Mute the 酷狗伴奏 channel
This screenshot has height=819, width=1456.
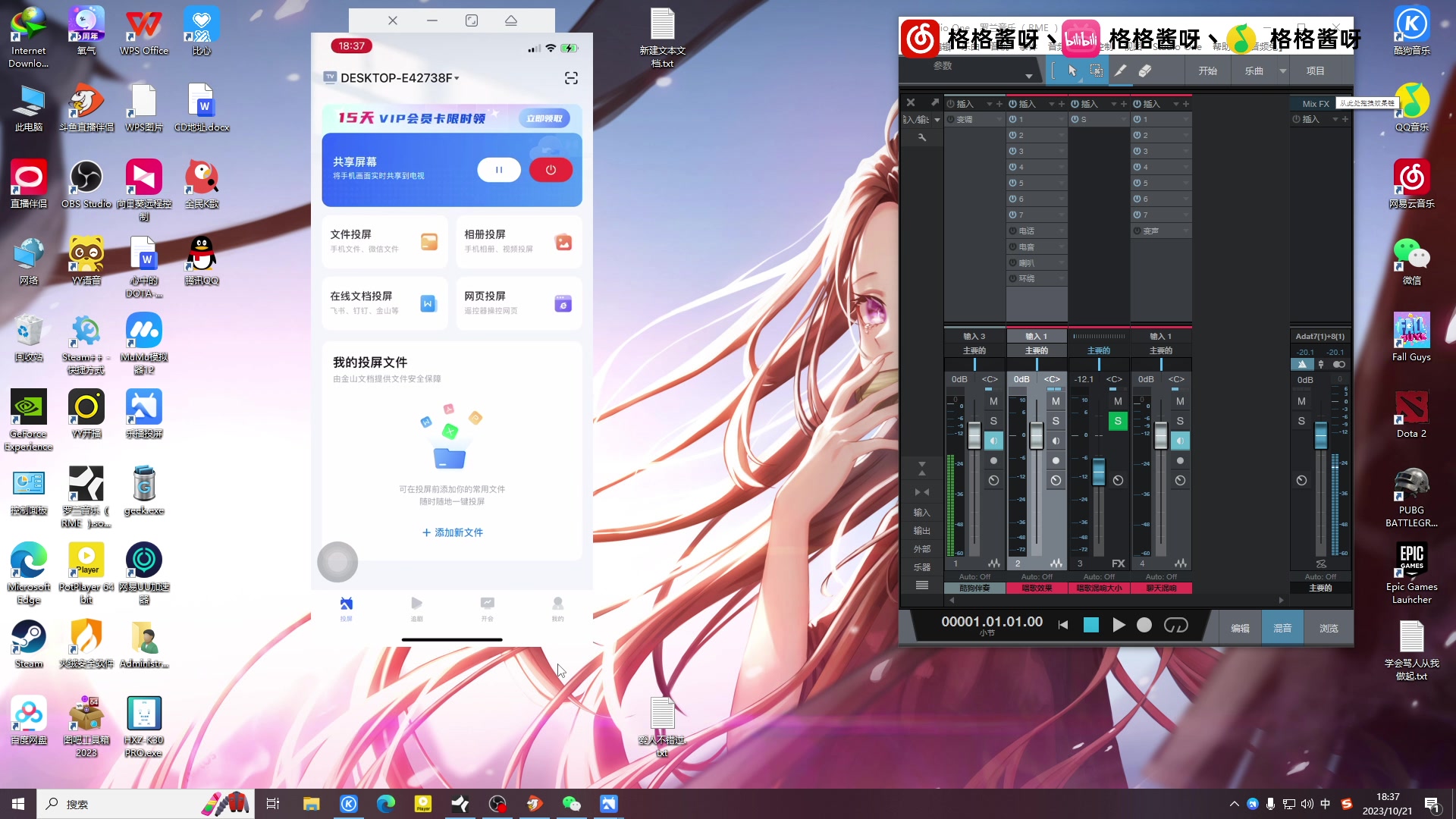[993, 401]
